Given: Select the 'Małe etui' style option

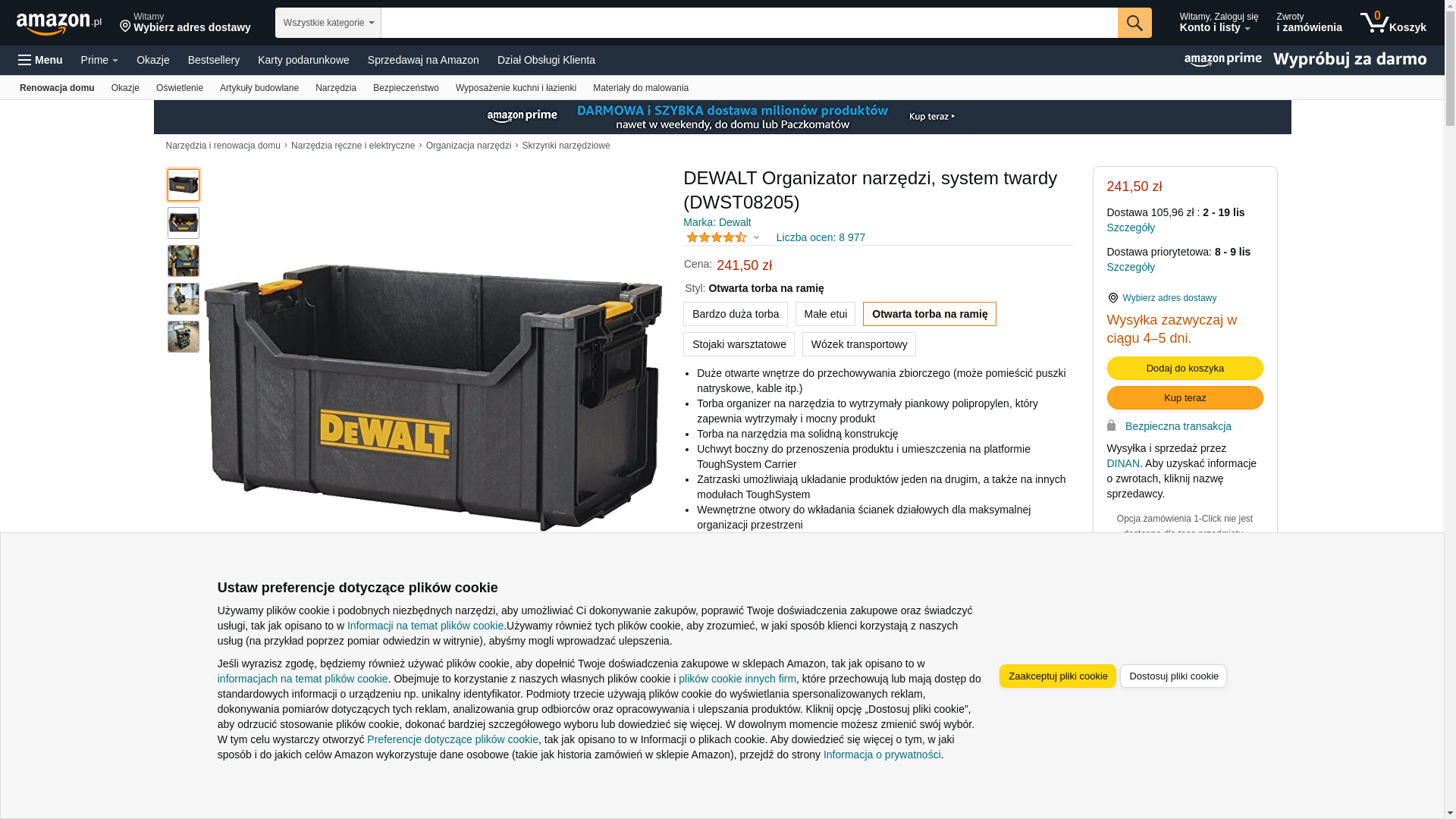Looking at the screenshot, I should 825,314.
